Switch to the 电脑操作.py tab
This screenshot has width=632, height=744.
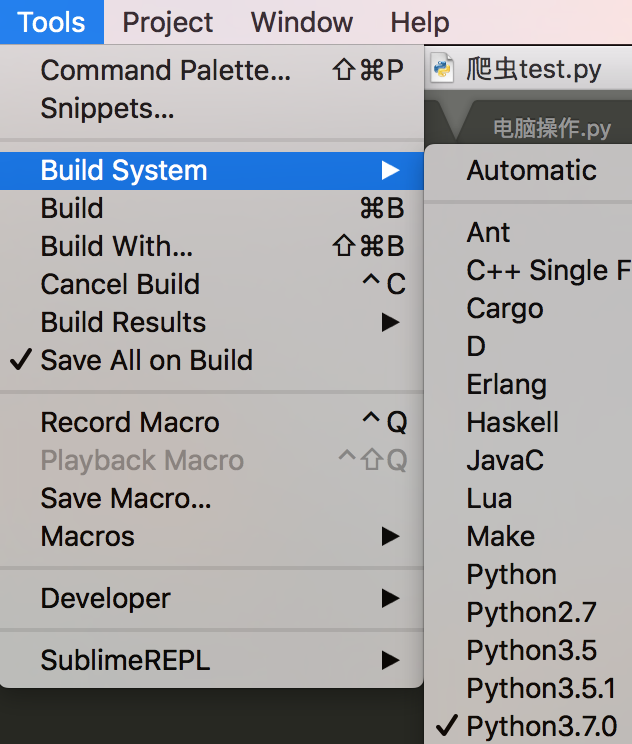551,129
